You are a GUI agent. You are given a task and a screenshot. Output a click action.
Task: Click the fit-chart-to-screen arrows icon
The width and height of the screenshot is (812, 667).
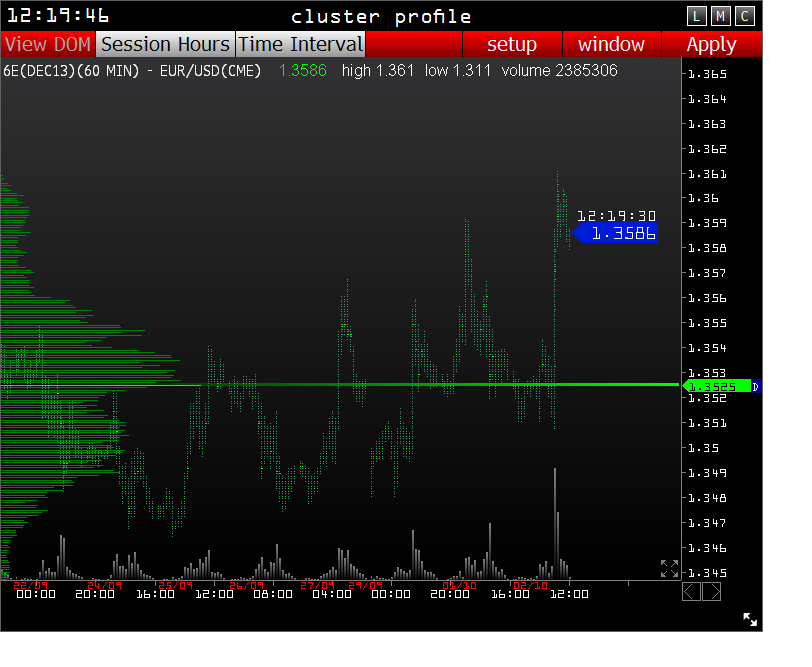click(669, 568)
